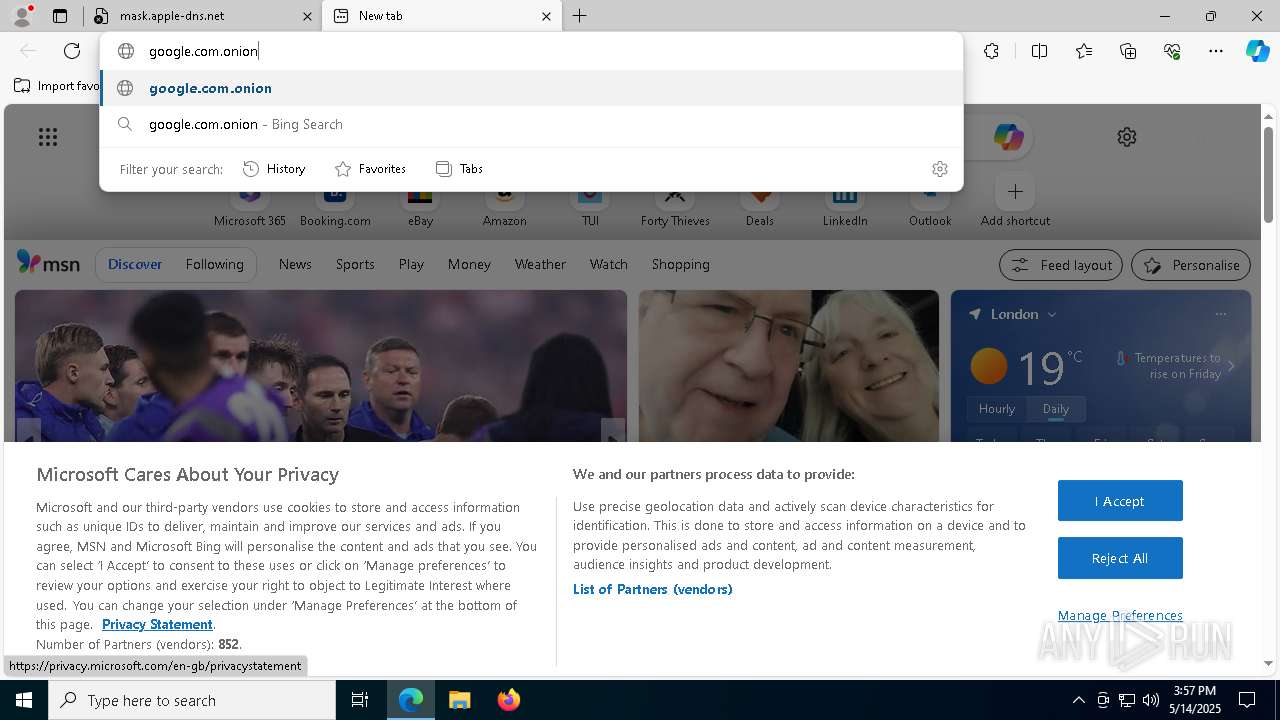
Task: Open the apps grid launcher
Action: point(48,137)
